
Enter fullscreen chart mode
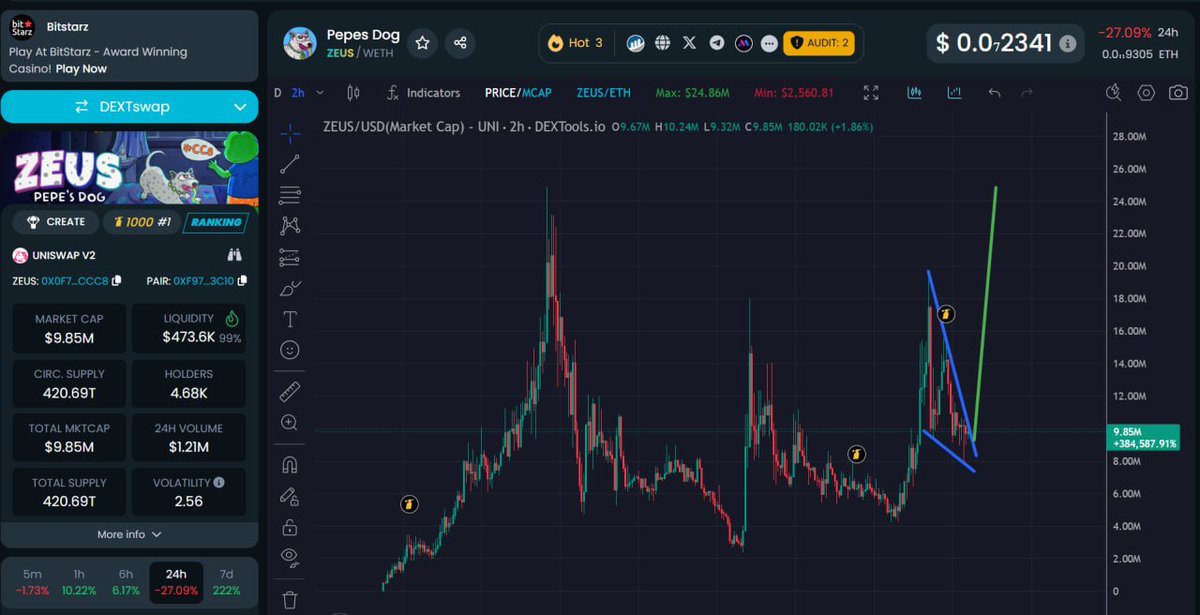coord(870,93)
